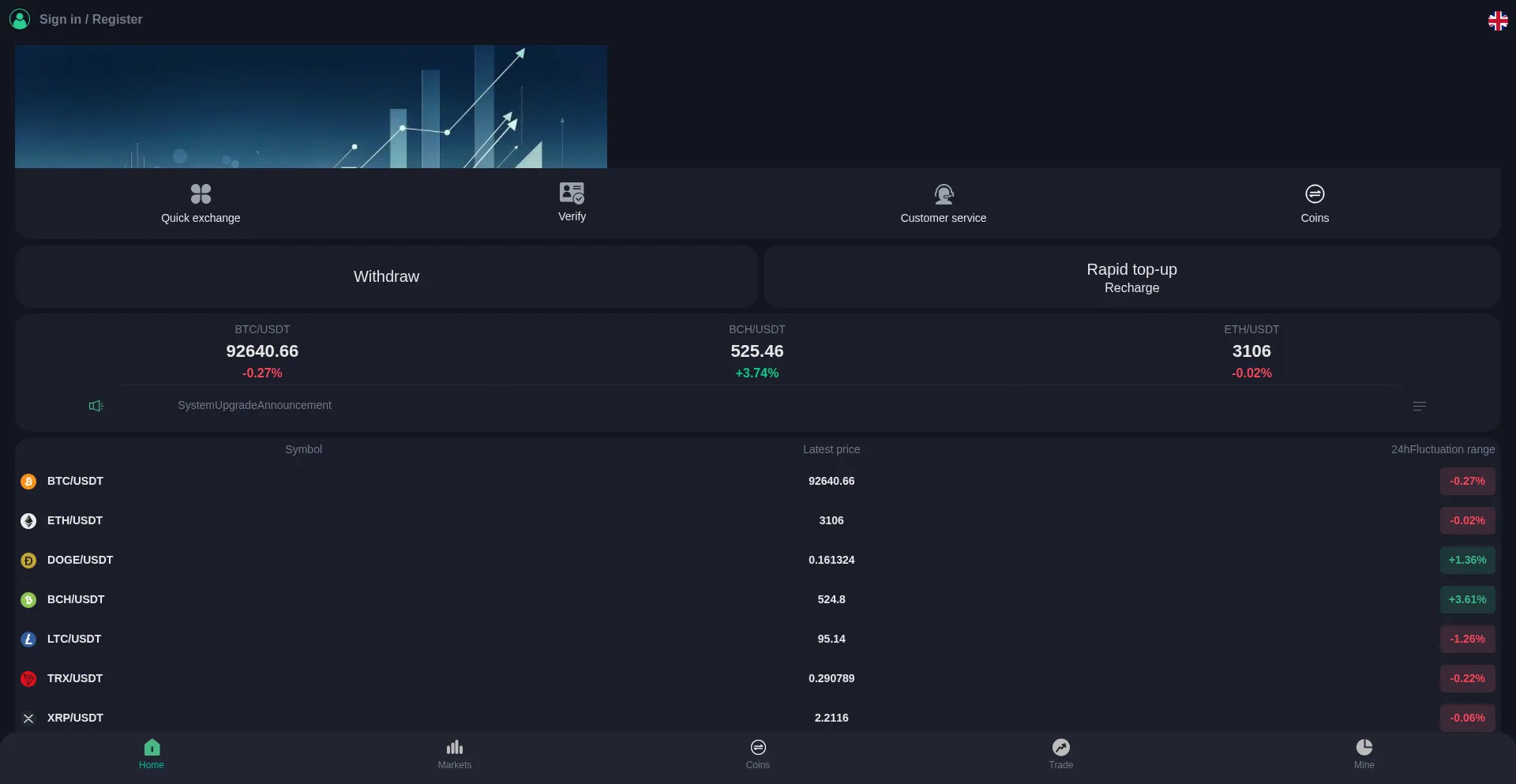The image size is (1516, 784).
Task: Click the announcement speaker icon
Action: pyautogui.click(x=96, y=406)
